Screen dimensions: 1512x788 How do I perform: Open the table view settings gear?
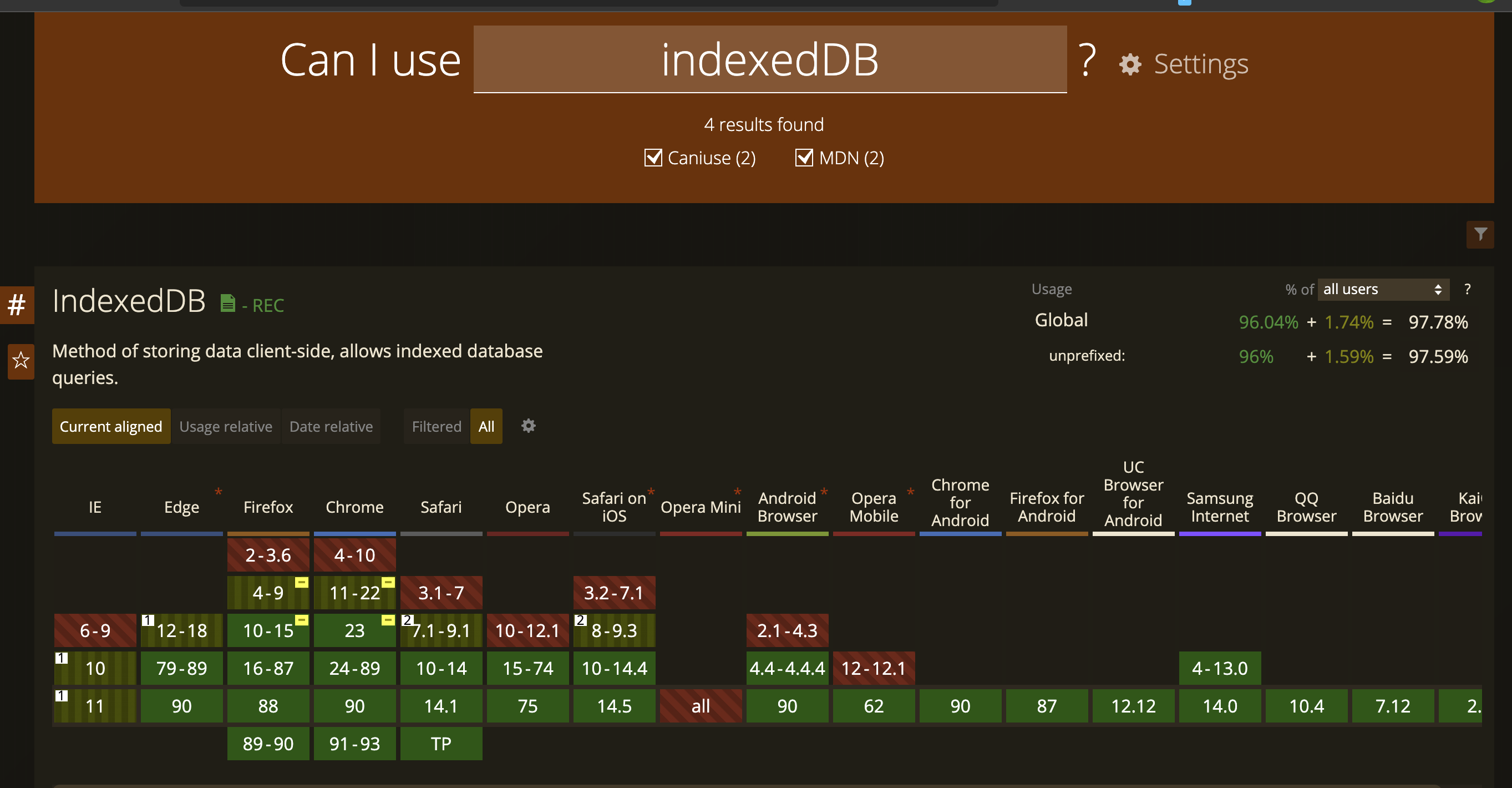tap(528, 426)
